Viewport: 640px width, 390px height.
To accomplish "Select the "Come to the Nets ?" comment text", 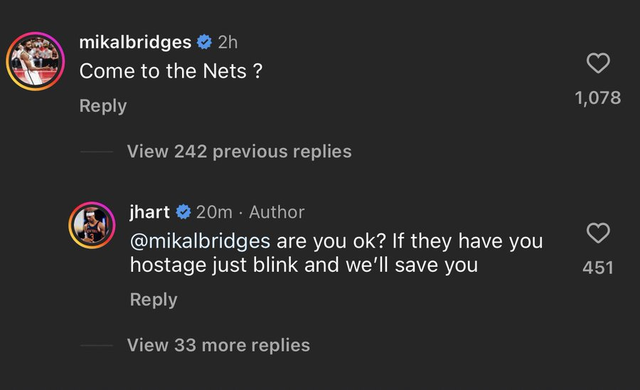I will 171,71.
